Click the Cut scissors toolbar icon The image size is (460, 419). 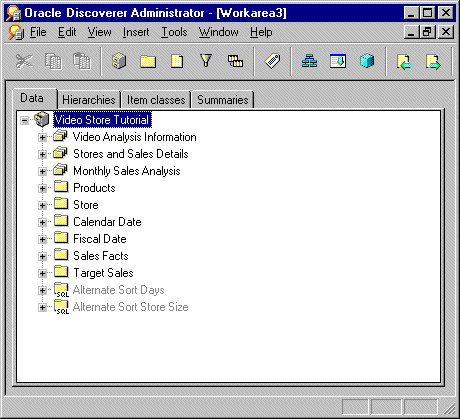pyautogui.click(x=24, y=61)
